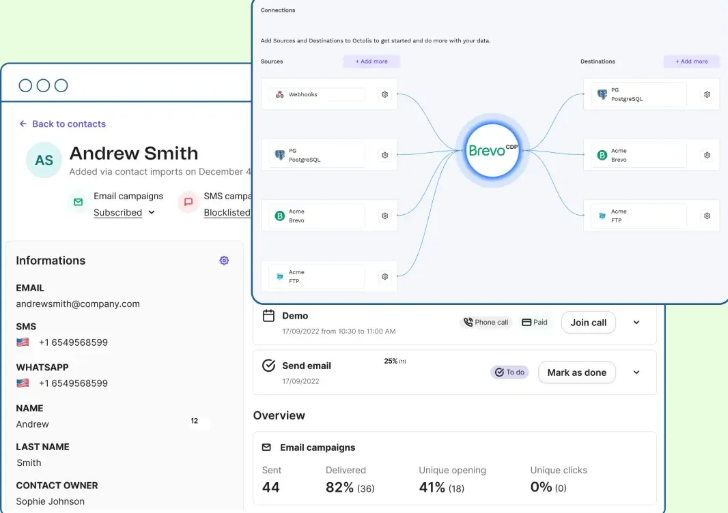Click the Join call button
Screen dimensions: 728x513
coord(588,323)
